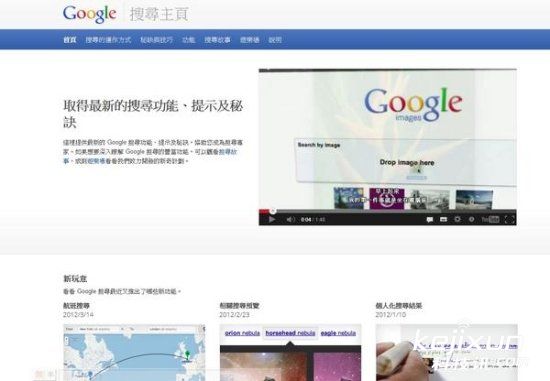
Task: Click the 搜尋主頁 header title
Action: [159, 14]
